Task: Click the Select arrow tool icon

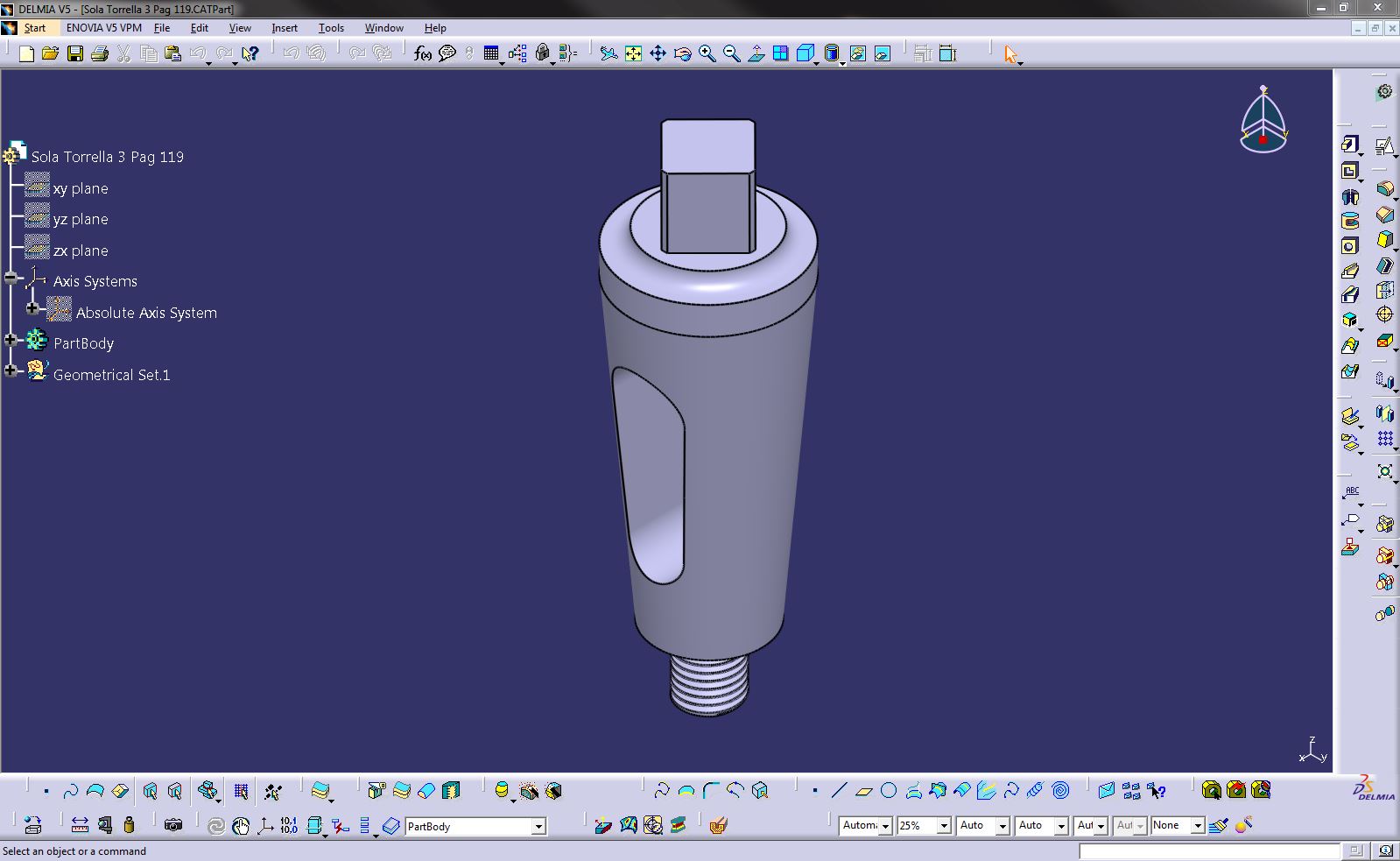Action: 1010,54
